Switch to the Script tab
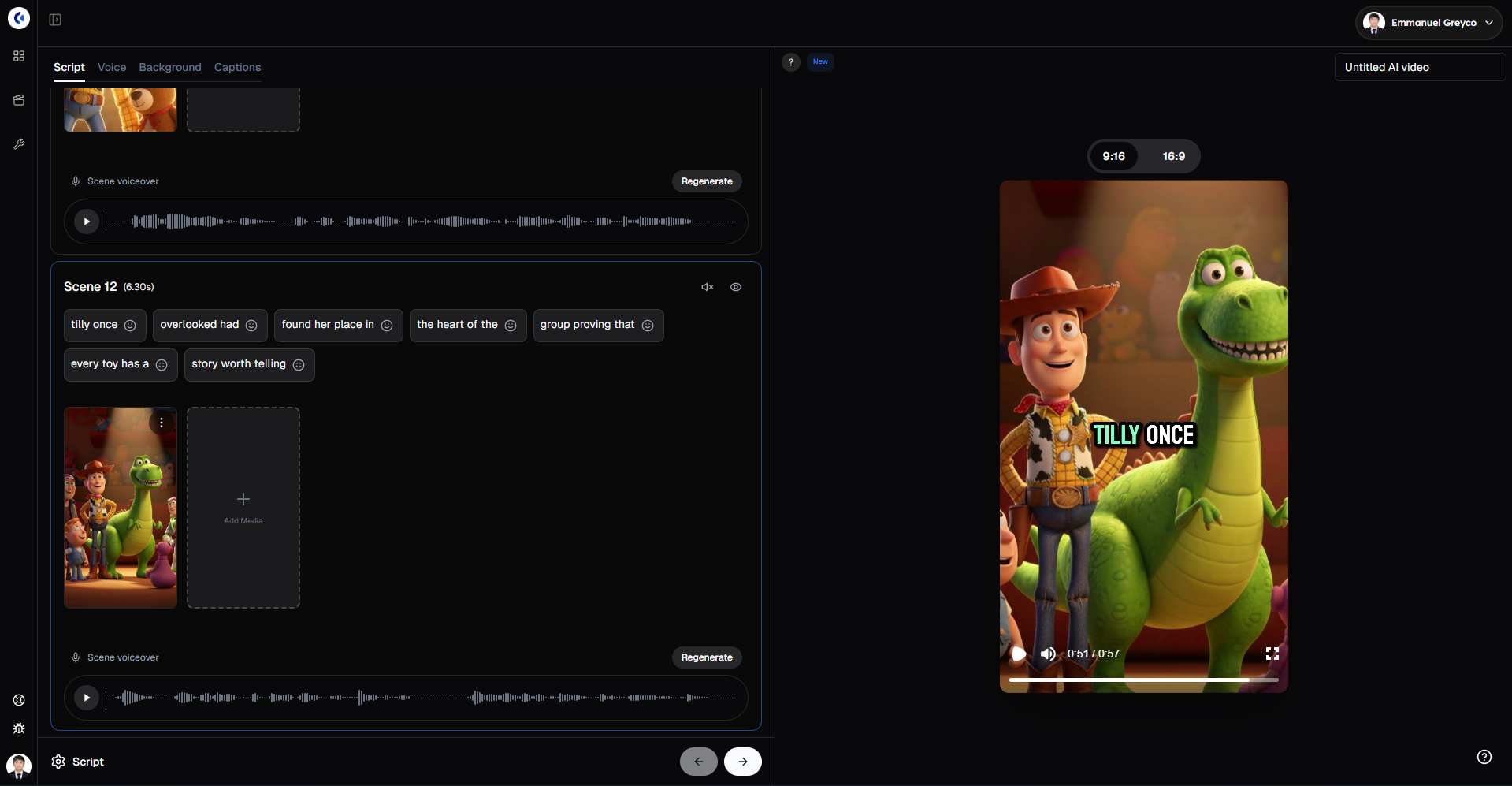Image resolution: width=1512 pixels, height=786 pixels. pyautogui.click(x=69, y=68)
